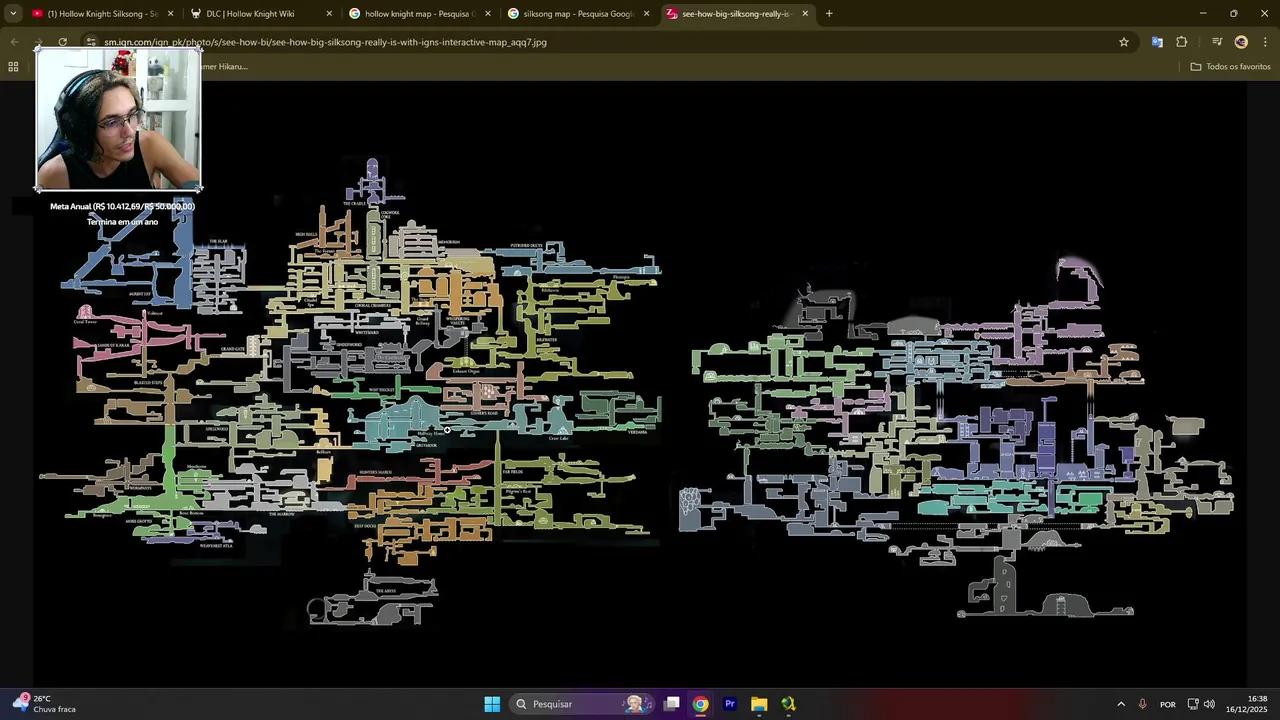1280x720 pixels.
Task: Open the apps grid in bookmarks bar
Action: click(x=13, y=66)
